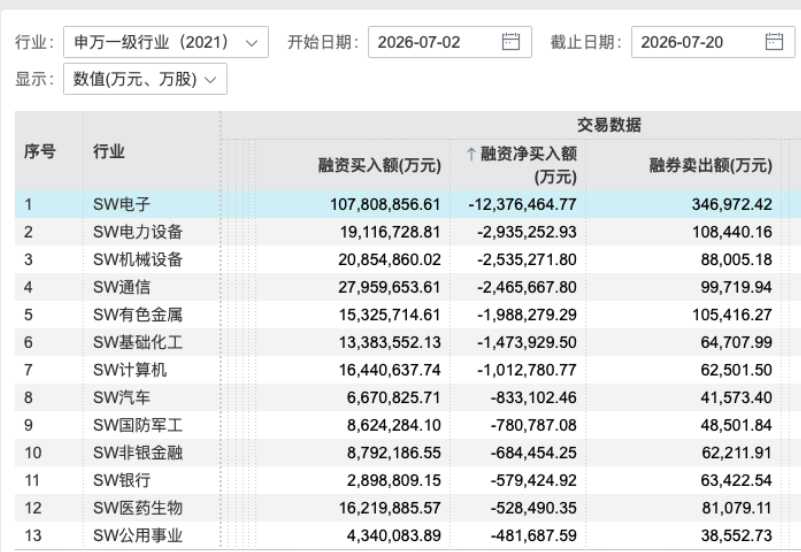Click the value 16,440,637.74

point(390,370)
